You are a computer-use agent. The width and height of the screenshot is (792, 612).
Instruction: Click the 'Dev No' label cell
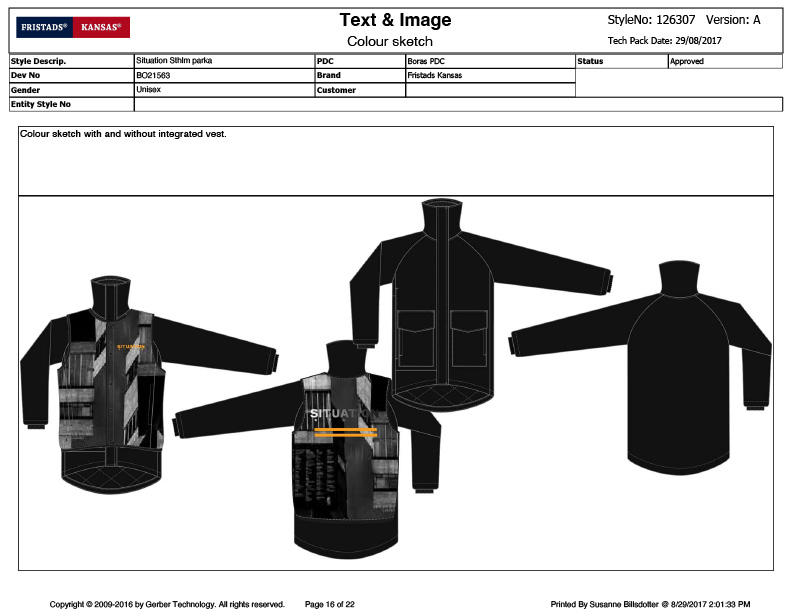(x=72, y=75)
